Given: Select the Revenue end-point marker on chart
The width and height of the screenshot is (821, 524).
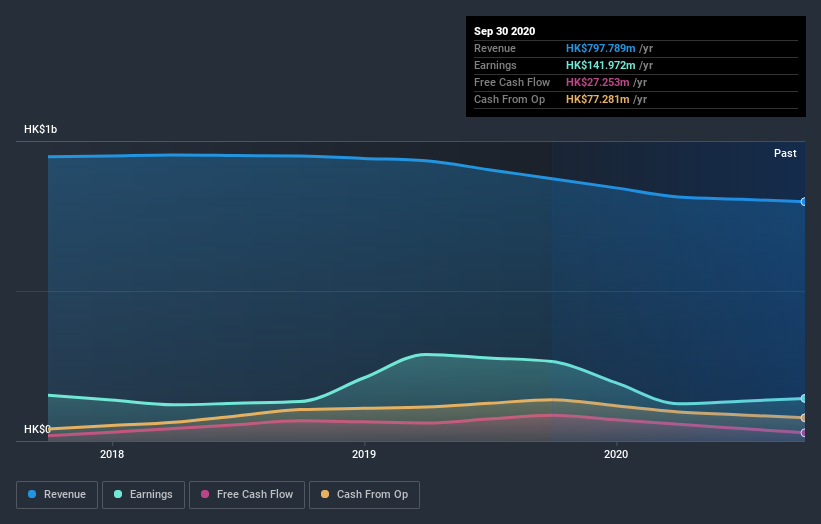Looking at the screenshot, I should click(x=804, y=202).
